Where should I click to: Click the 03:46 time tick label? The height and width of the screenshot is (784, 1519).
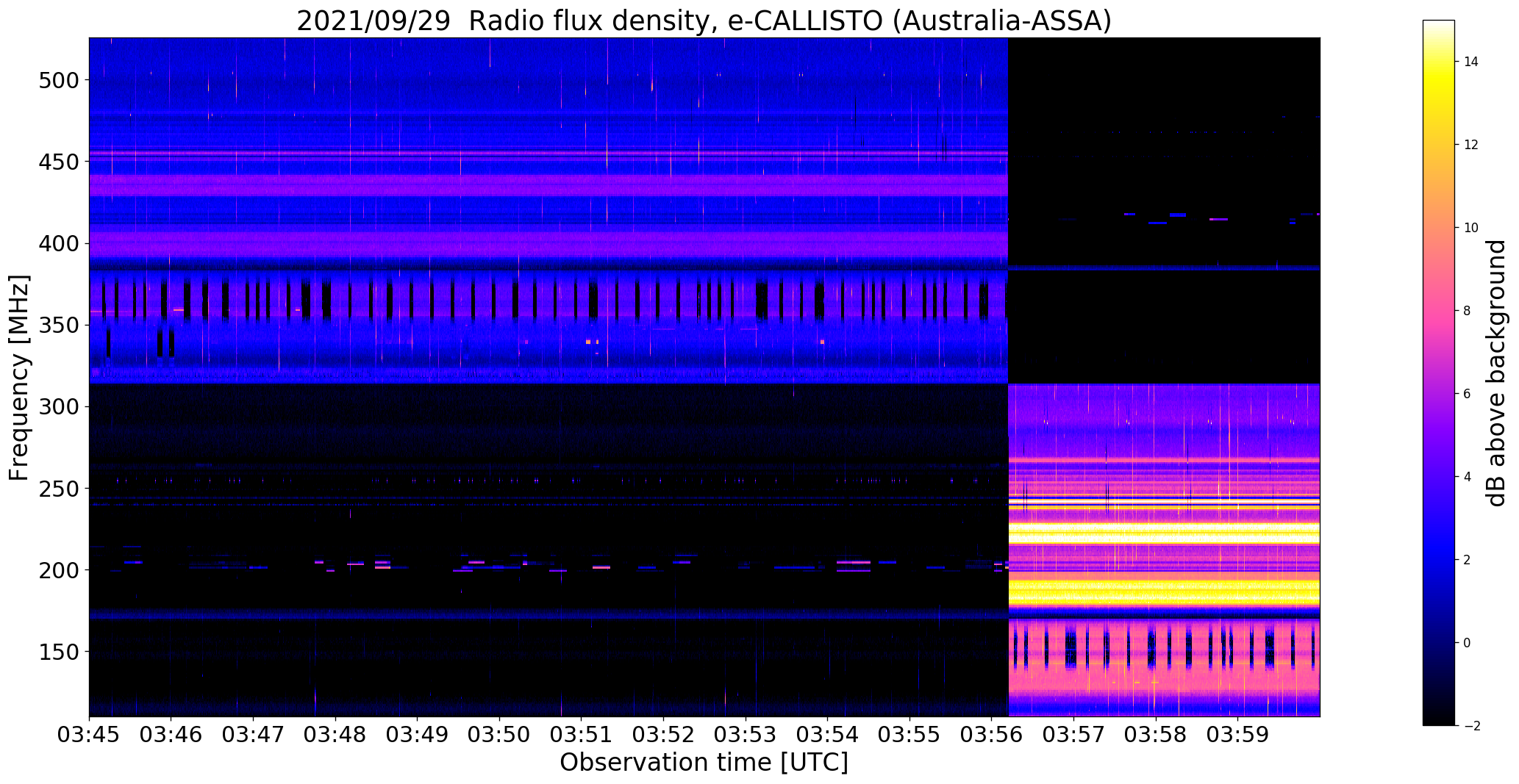click(x=171, y=735)
